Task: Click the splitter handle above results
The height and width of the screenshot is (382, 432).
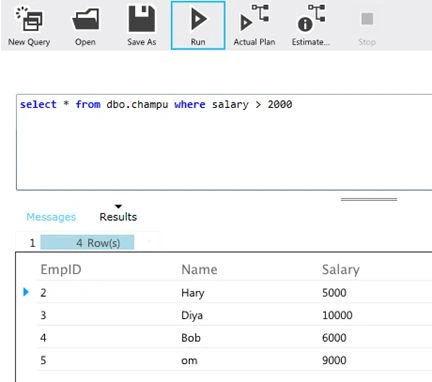Action: pos(369,199)
